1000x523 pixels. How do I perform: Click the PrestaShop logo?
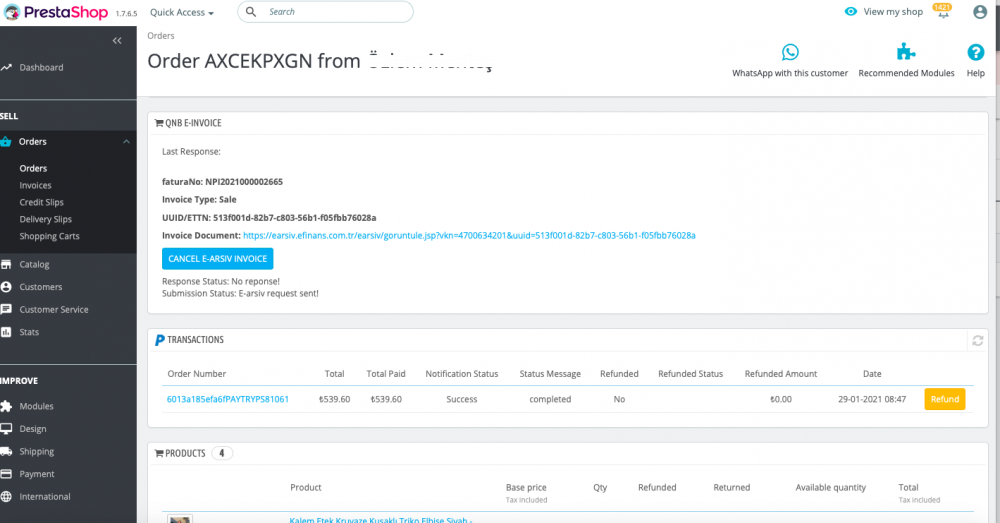tap(55, 12)
